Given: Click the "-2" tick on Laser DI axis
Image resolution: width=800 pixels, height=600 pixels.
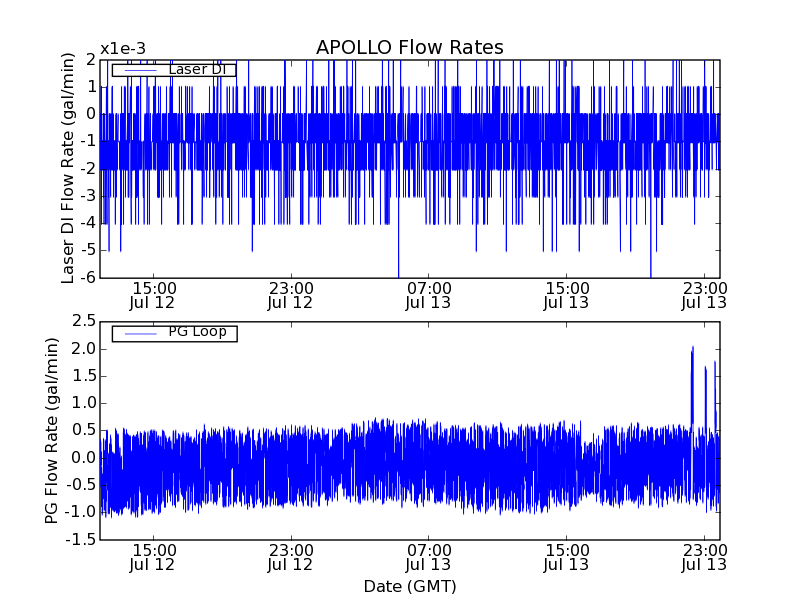Looking at the screenshot, I should (x=88, y=168).
